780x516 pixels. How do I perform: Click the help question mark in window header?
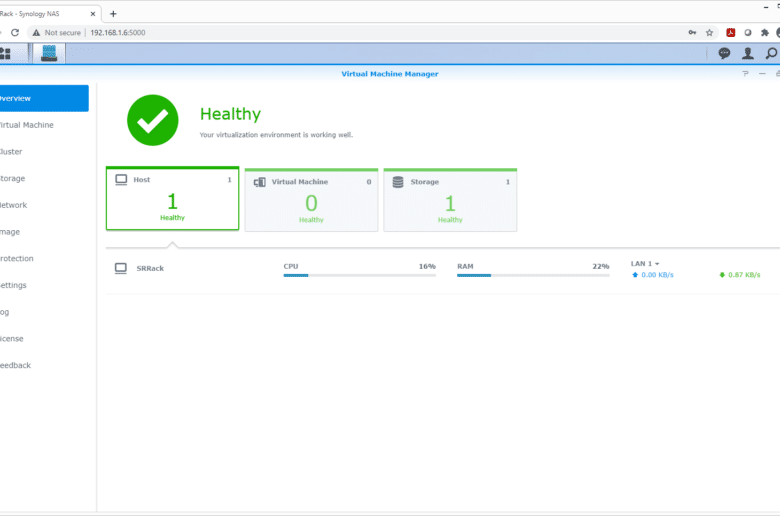coord(745,74)
